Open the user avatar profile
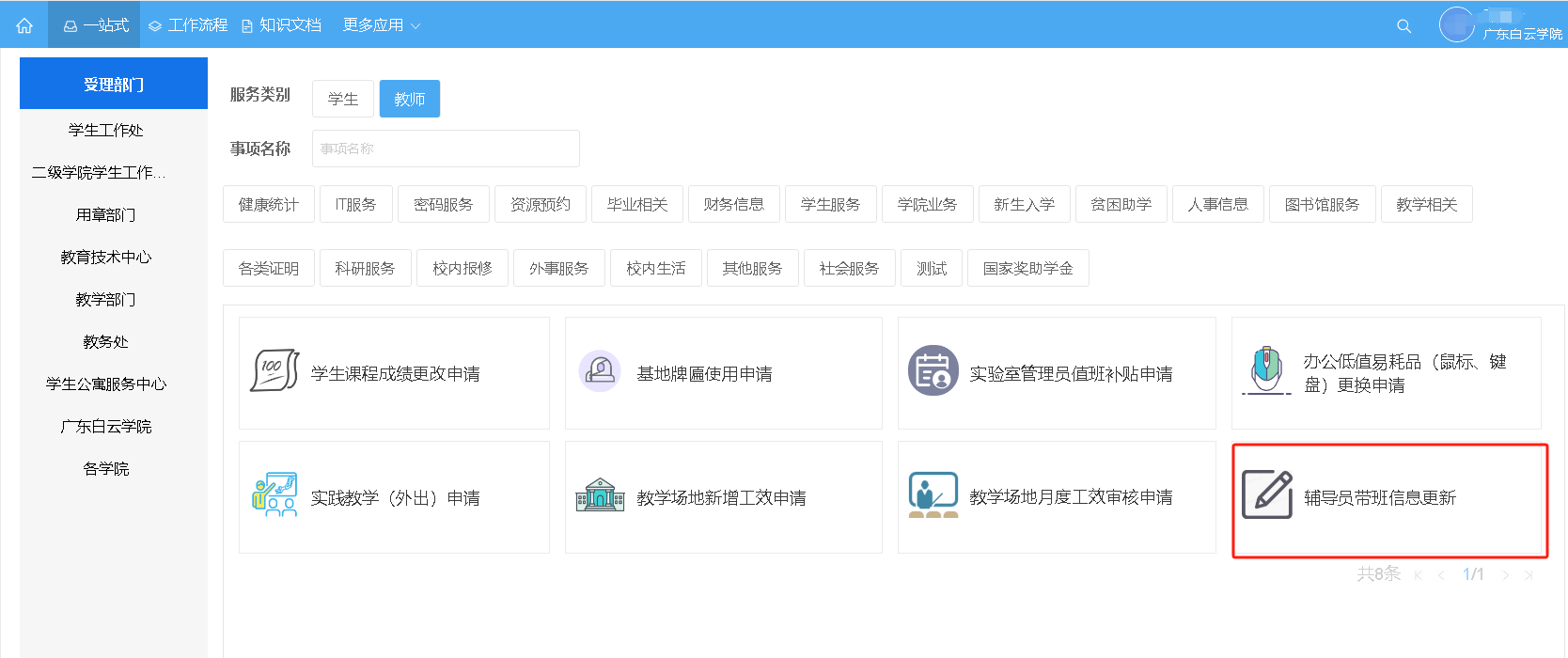 [x=1456, y=24]
